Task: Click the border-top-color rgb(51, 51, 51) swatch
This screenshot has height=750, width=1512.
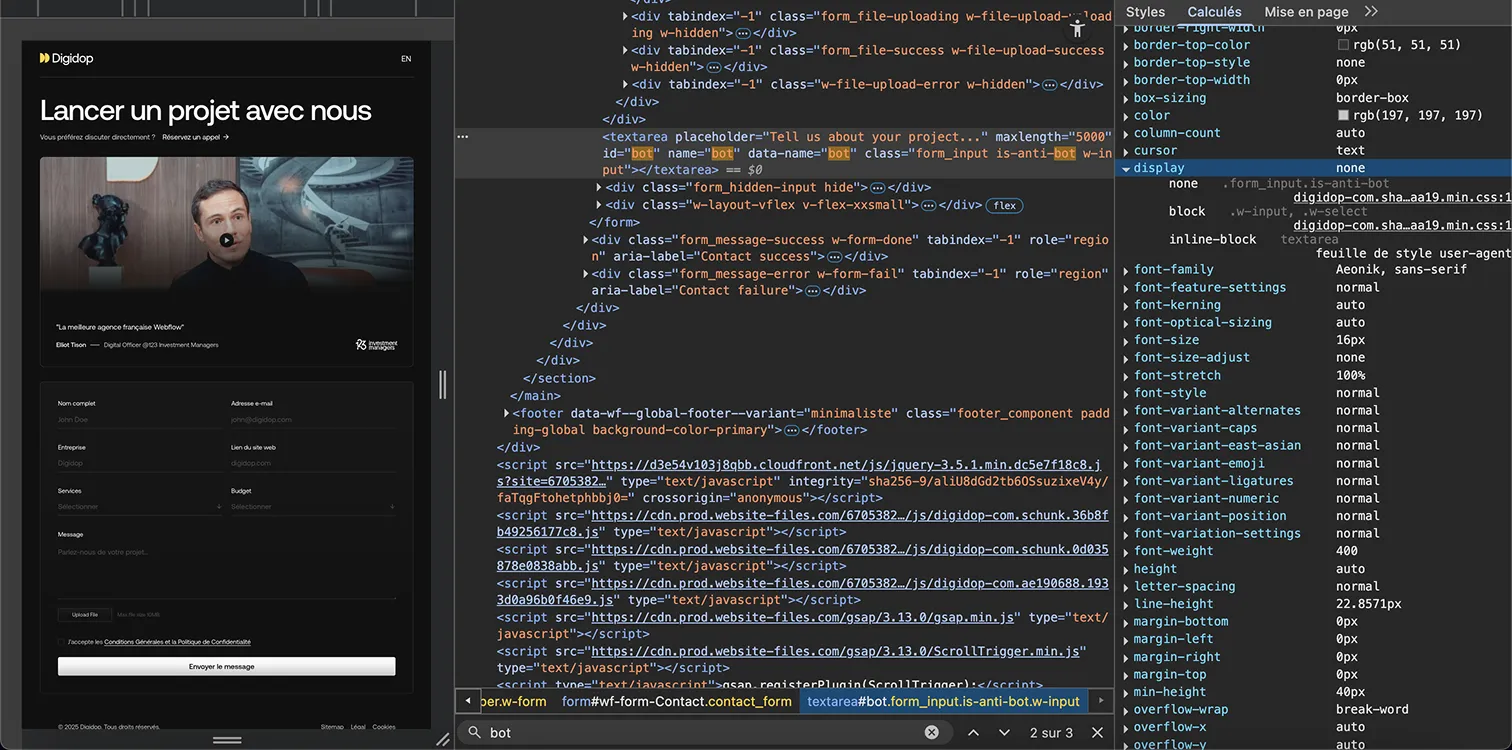Action: (1344, 45)
